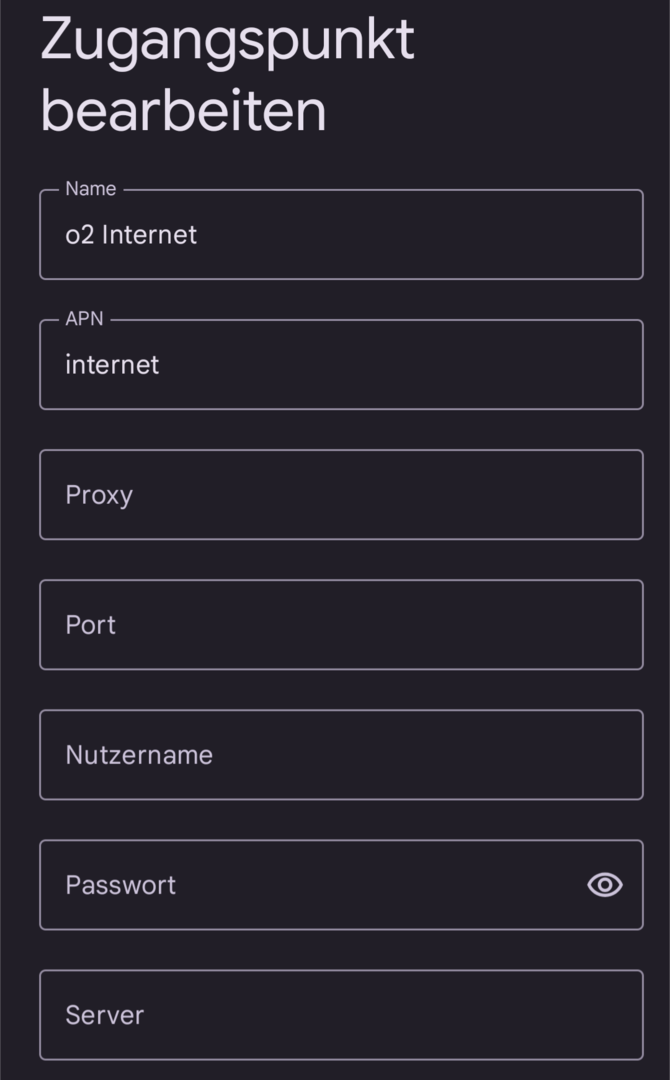
Task: Click the word bearbeiten in the heading
Action: point(184,111)
